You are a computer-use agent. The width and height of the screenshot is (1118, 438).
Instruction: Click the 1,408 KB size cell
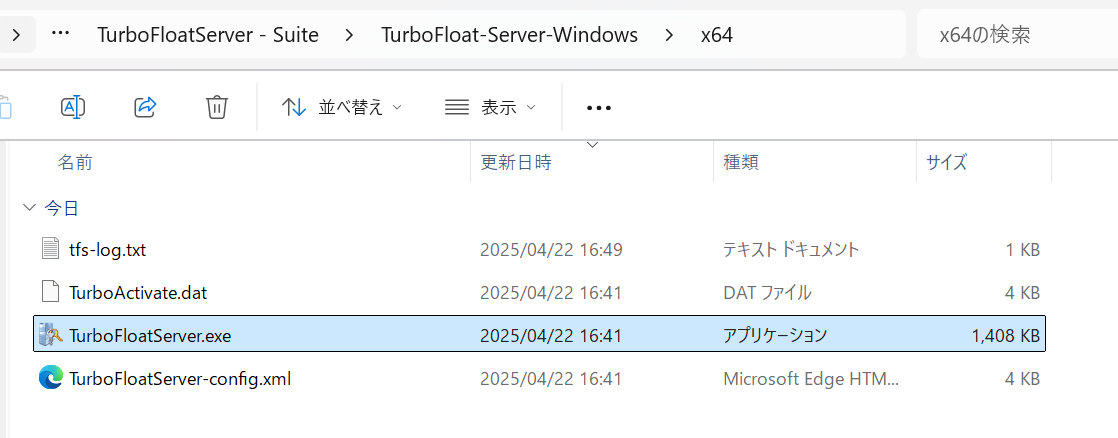pos(1005,335)
